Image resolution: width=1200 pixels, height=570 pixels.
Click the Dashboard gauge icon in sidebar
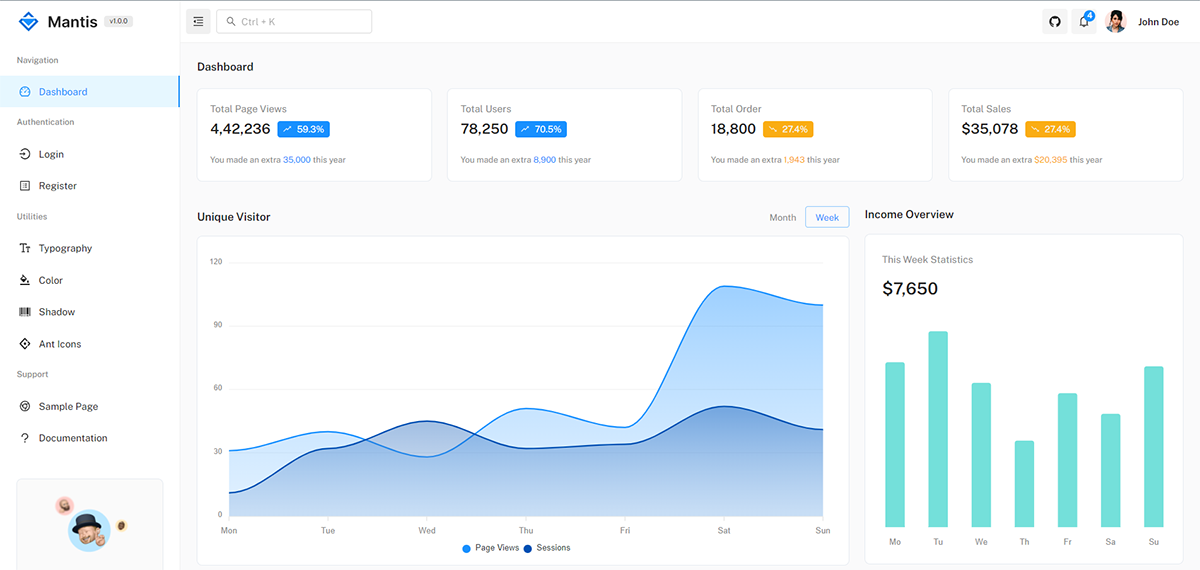[x=25, y=92]
